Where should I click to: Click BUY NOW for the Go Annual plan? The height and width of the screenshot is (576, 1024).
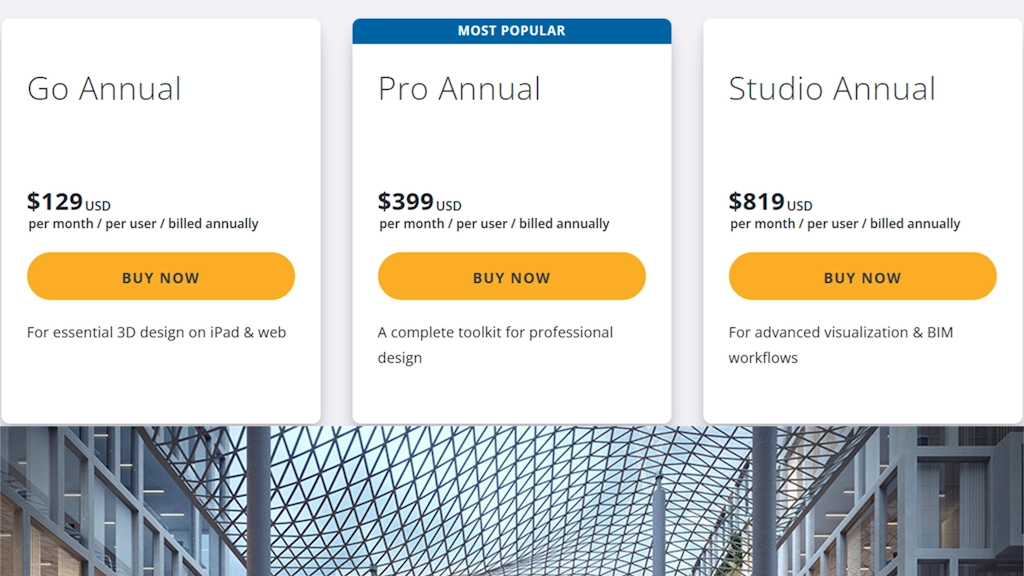tap(161, 277)
